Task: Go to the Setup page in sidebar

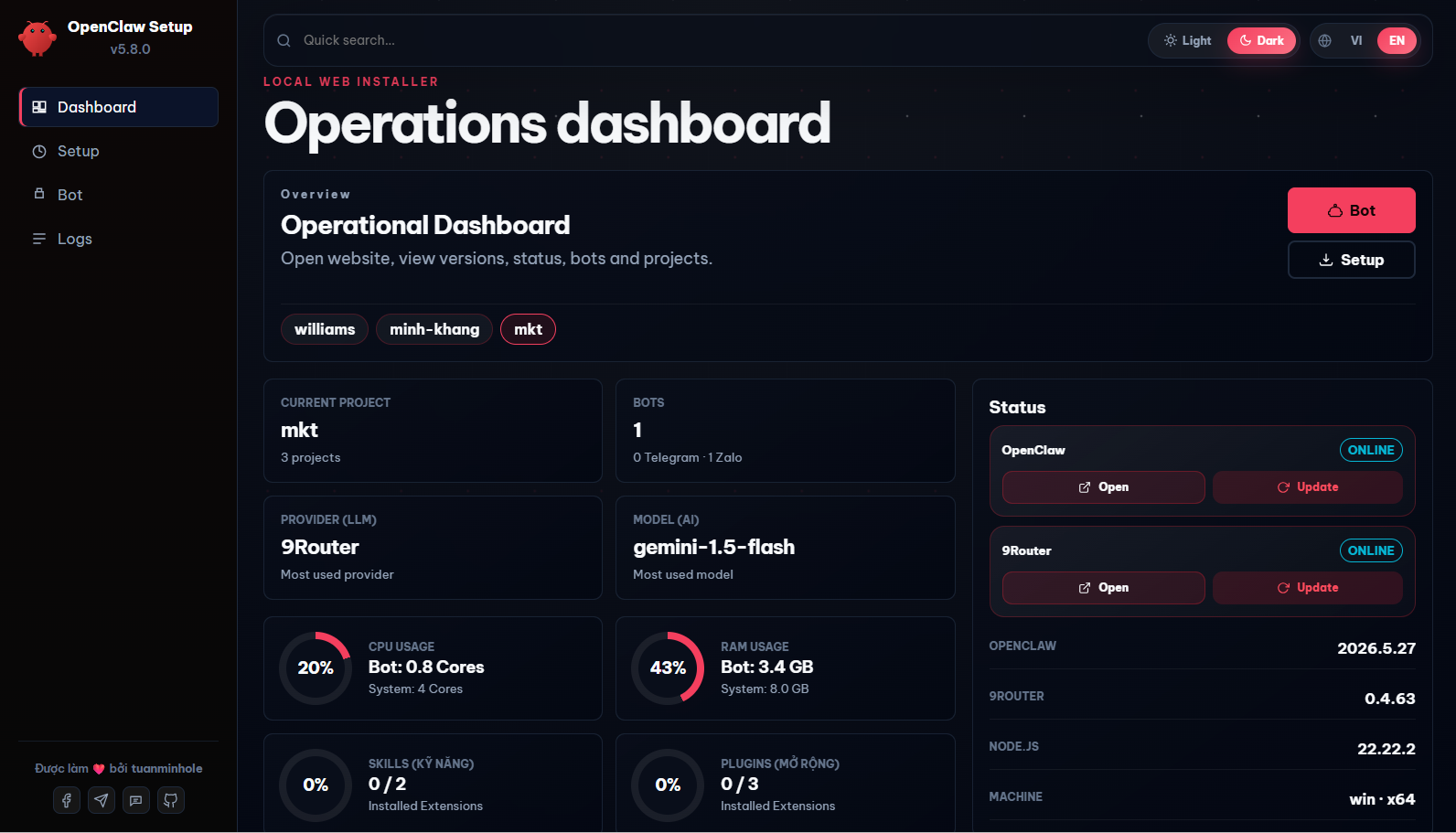Action: tap(119, 151)
